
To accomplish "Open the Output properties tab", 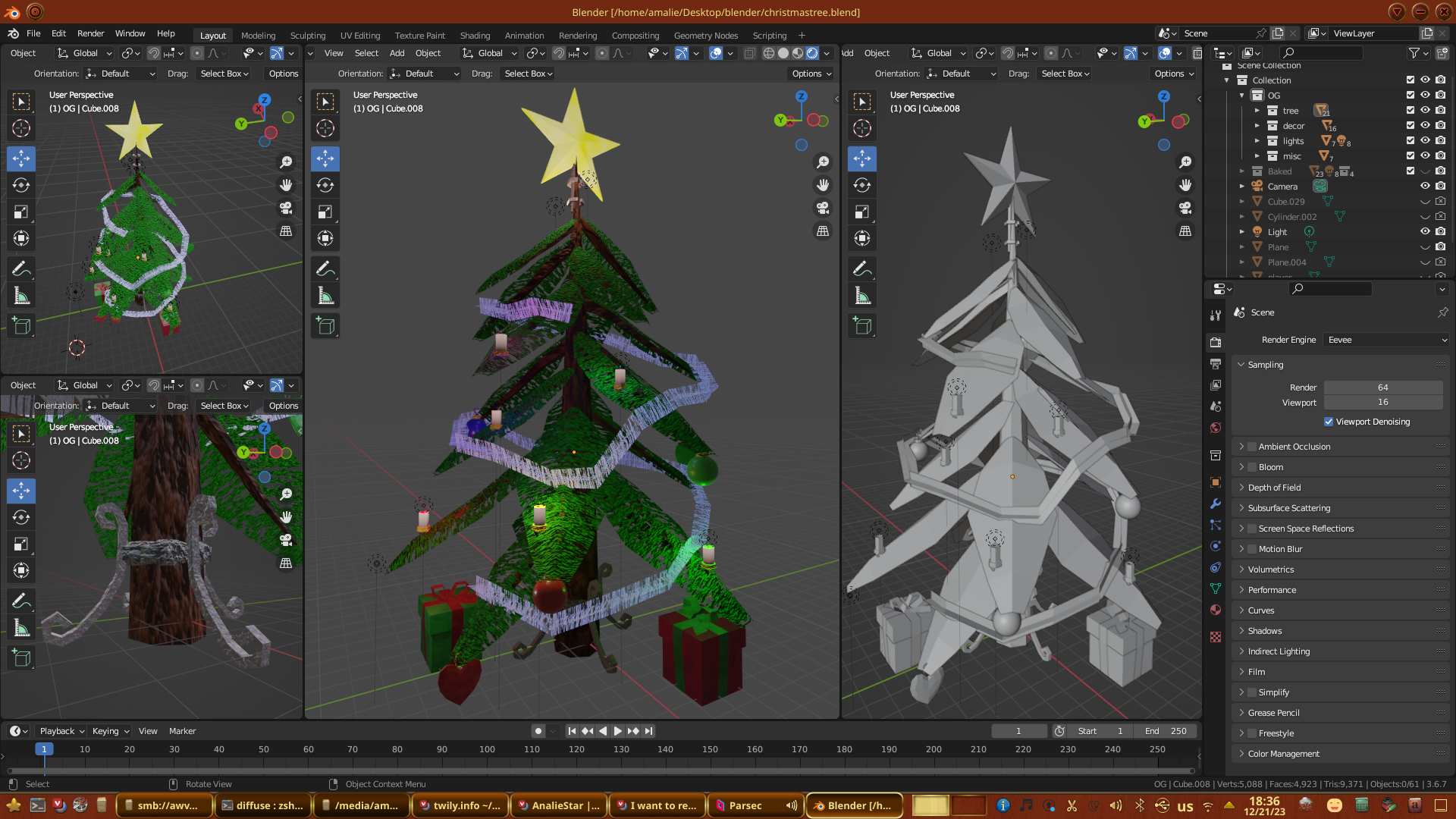I will click(x=1216, y=365).
